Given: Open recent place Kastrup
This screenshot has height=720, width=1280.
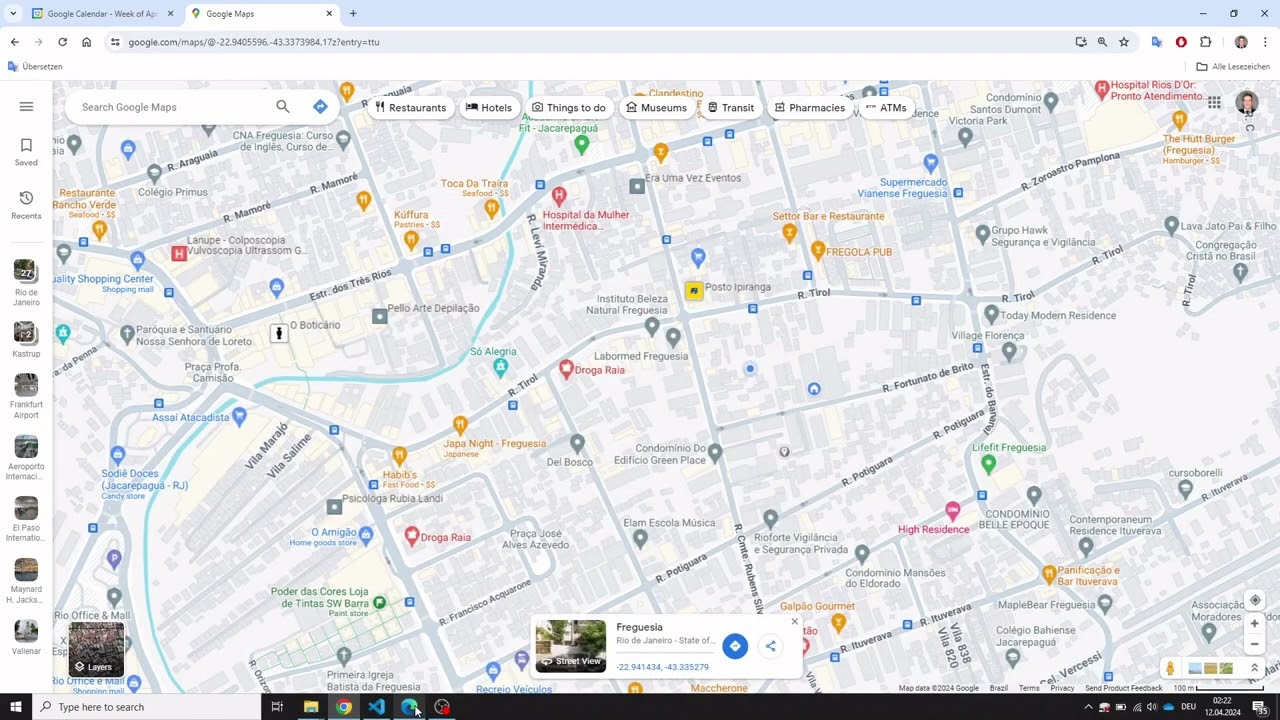Looking at the screenshot, I should coord(26,340).
